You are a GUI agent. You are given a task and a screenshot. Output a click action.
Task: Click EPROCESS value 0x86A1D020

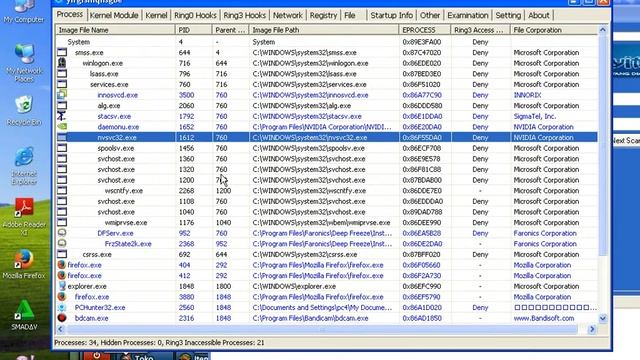[422, 307]
